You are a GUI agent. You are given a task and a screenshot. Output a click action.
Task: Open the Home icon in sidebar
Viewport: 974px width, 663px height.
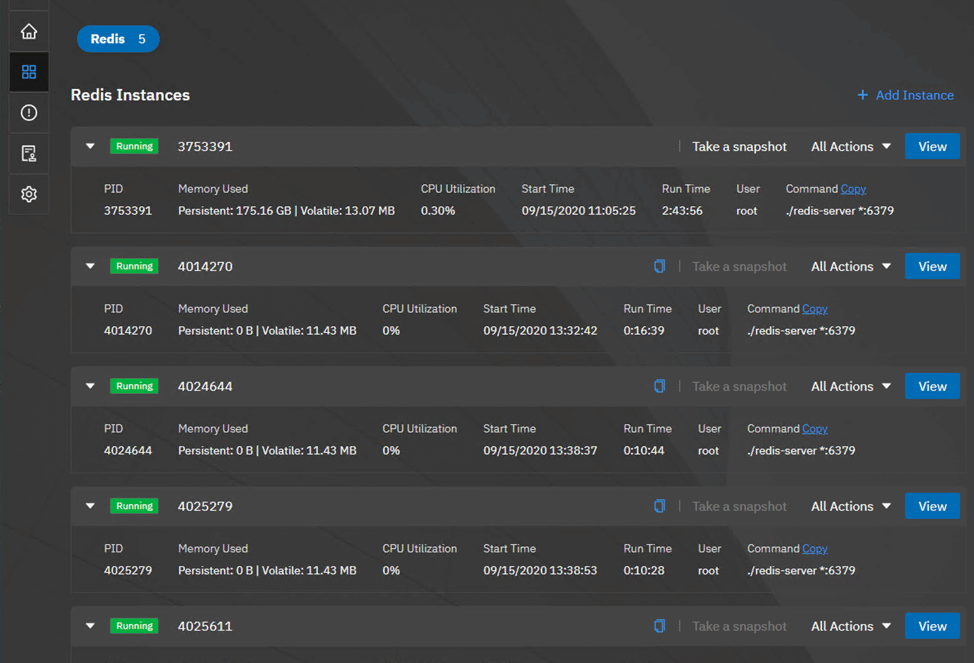tap(29, 31)
